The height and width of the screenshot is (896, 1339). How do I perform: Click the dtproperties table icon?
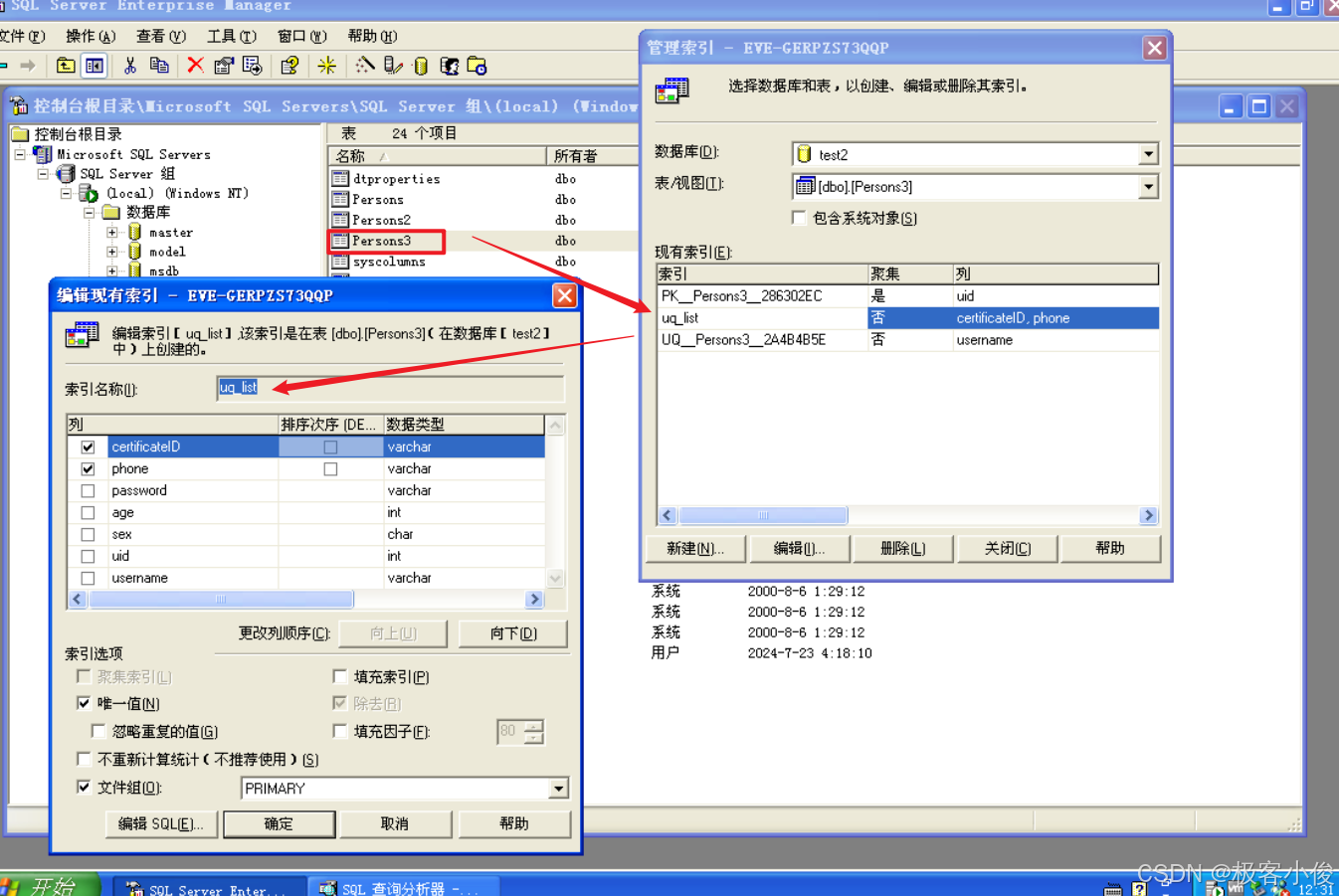340,179
